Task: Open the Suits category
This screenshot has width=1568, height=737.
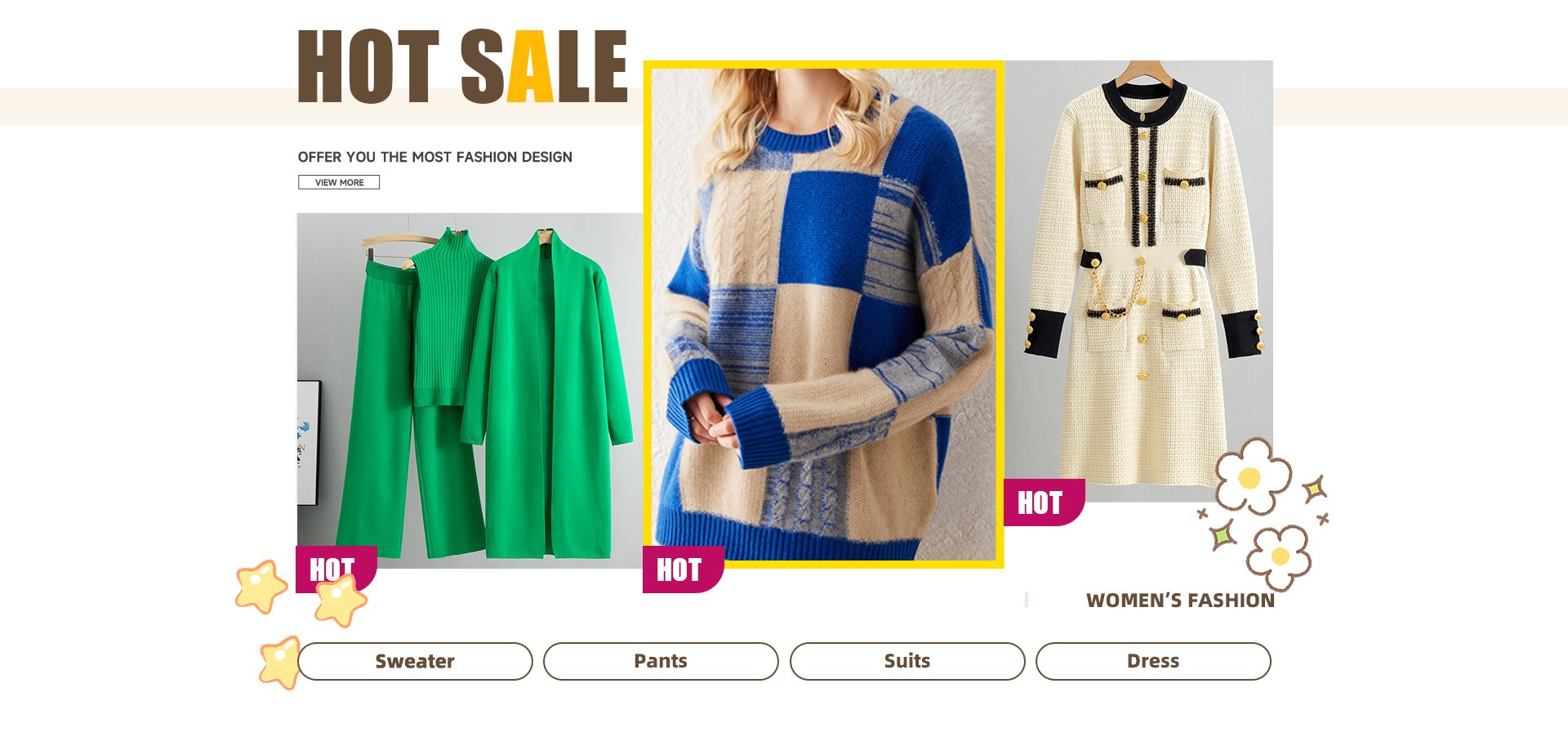Action: click(907, 661)
